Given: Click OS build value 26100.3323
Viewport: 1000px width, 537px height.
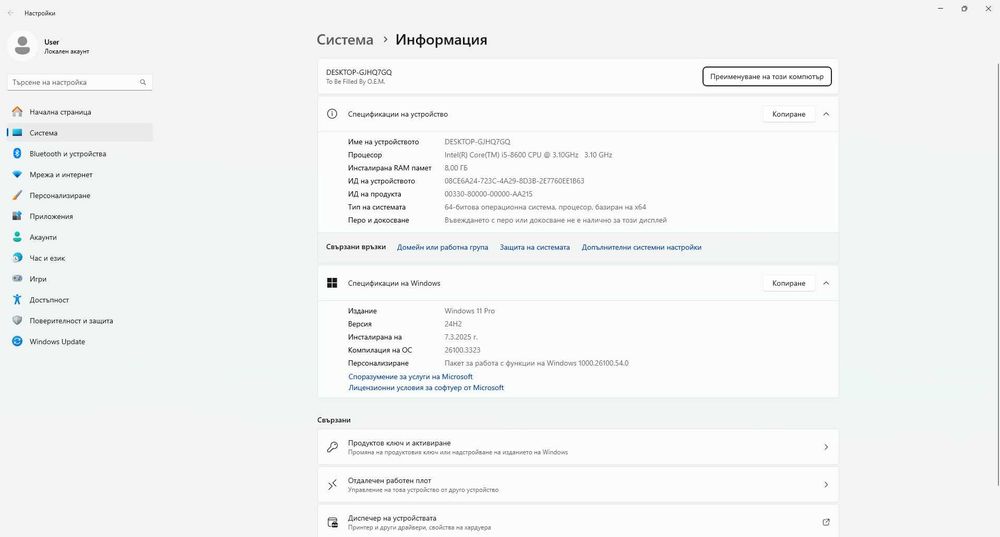Looking at the screenshot, I should [462, 350].
